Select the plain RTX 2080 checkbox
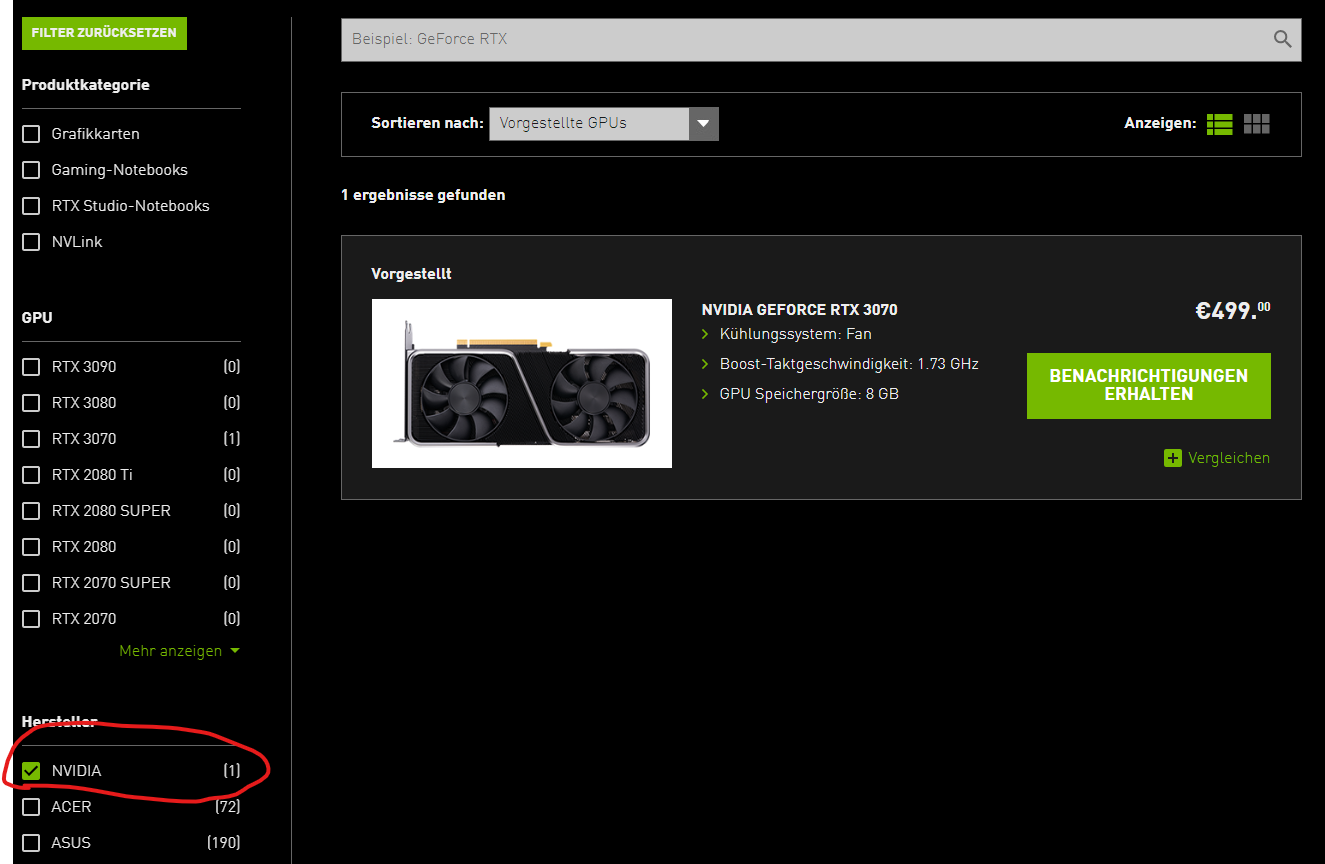Image resolution: width=1325 pixels, height=864 pixels. 31,547
